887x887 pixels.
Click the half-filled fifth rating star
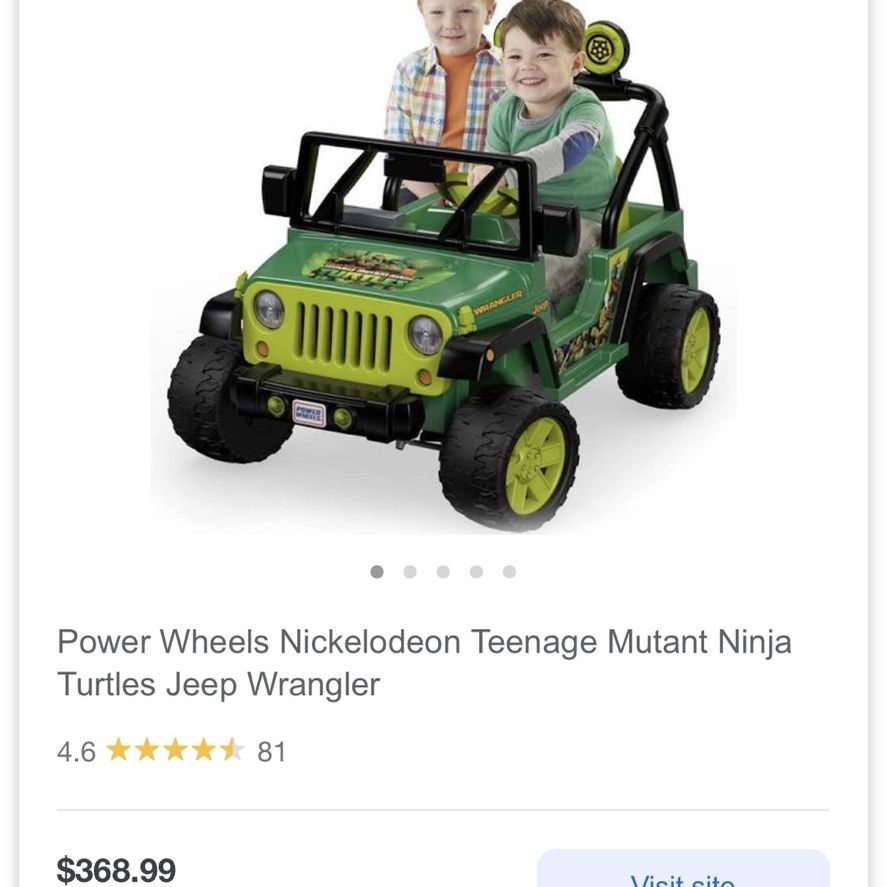tap(232, 750)
